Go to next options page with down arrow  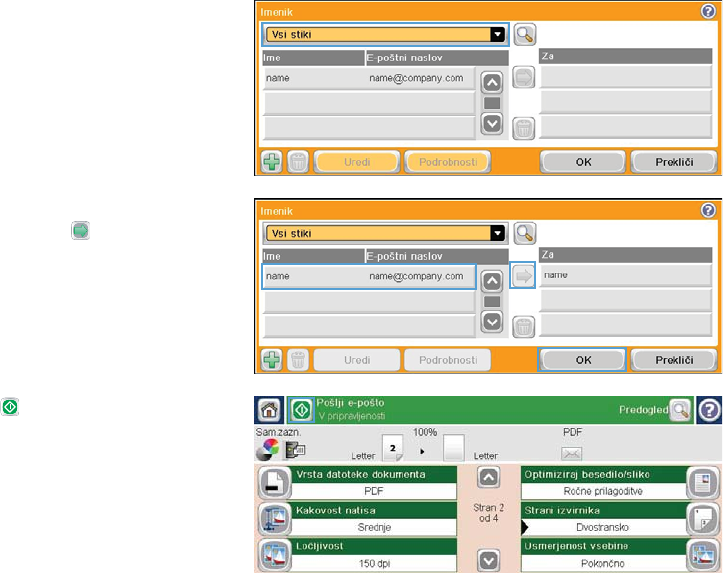coord(488,560)
